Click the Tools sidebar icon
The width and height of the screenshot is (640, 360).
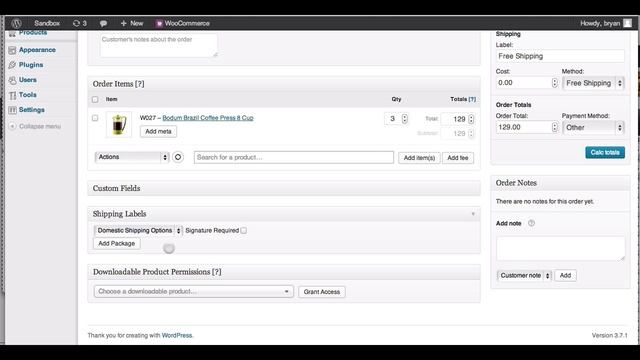(12, 95)
